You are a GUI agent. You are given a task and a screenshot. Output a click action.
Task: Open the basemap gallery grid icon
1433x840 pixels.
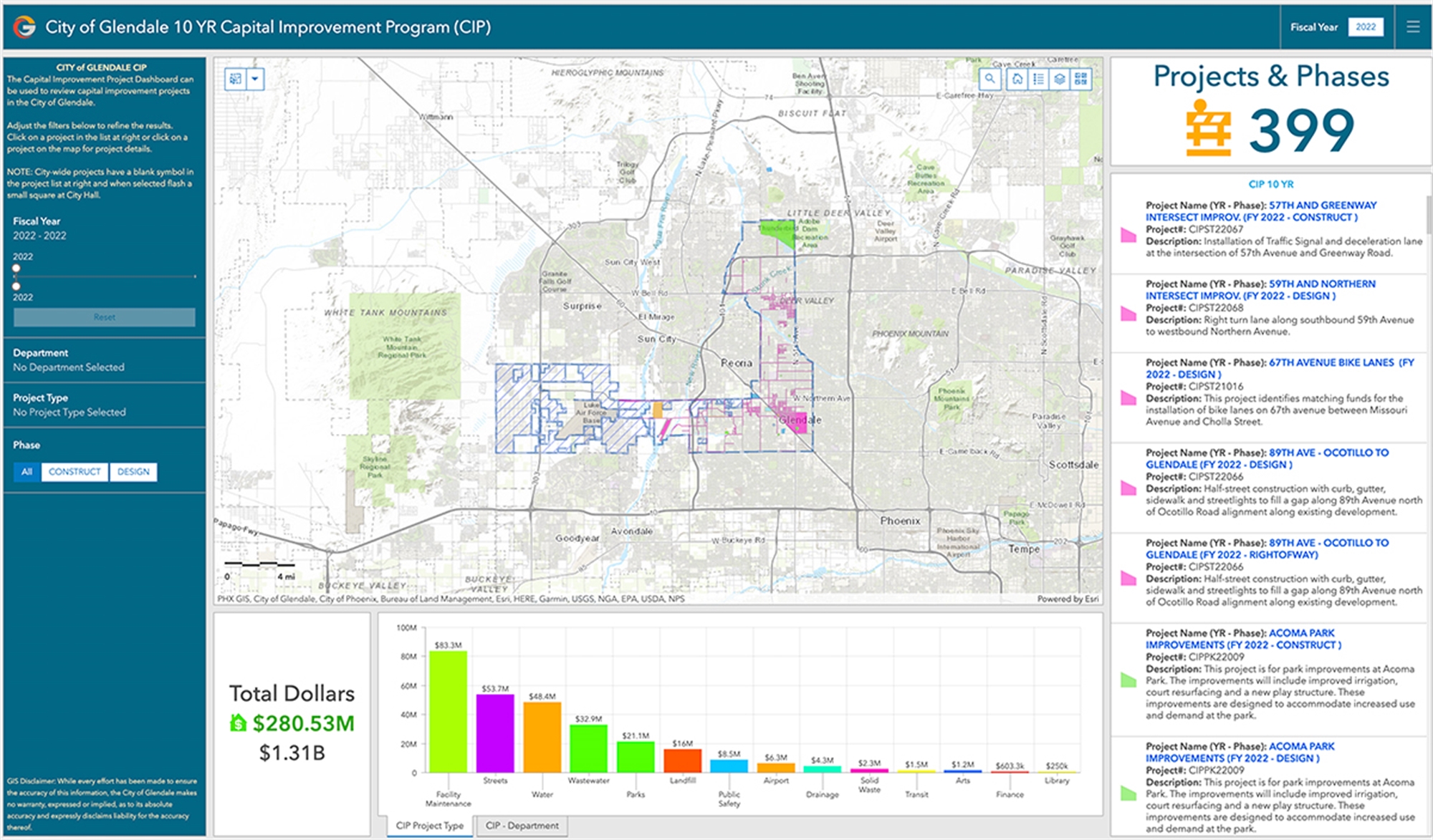click(x=1081, y=79)
